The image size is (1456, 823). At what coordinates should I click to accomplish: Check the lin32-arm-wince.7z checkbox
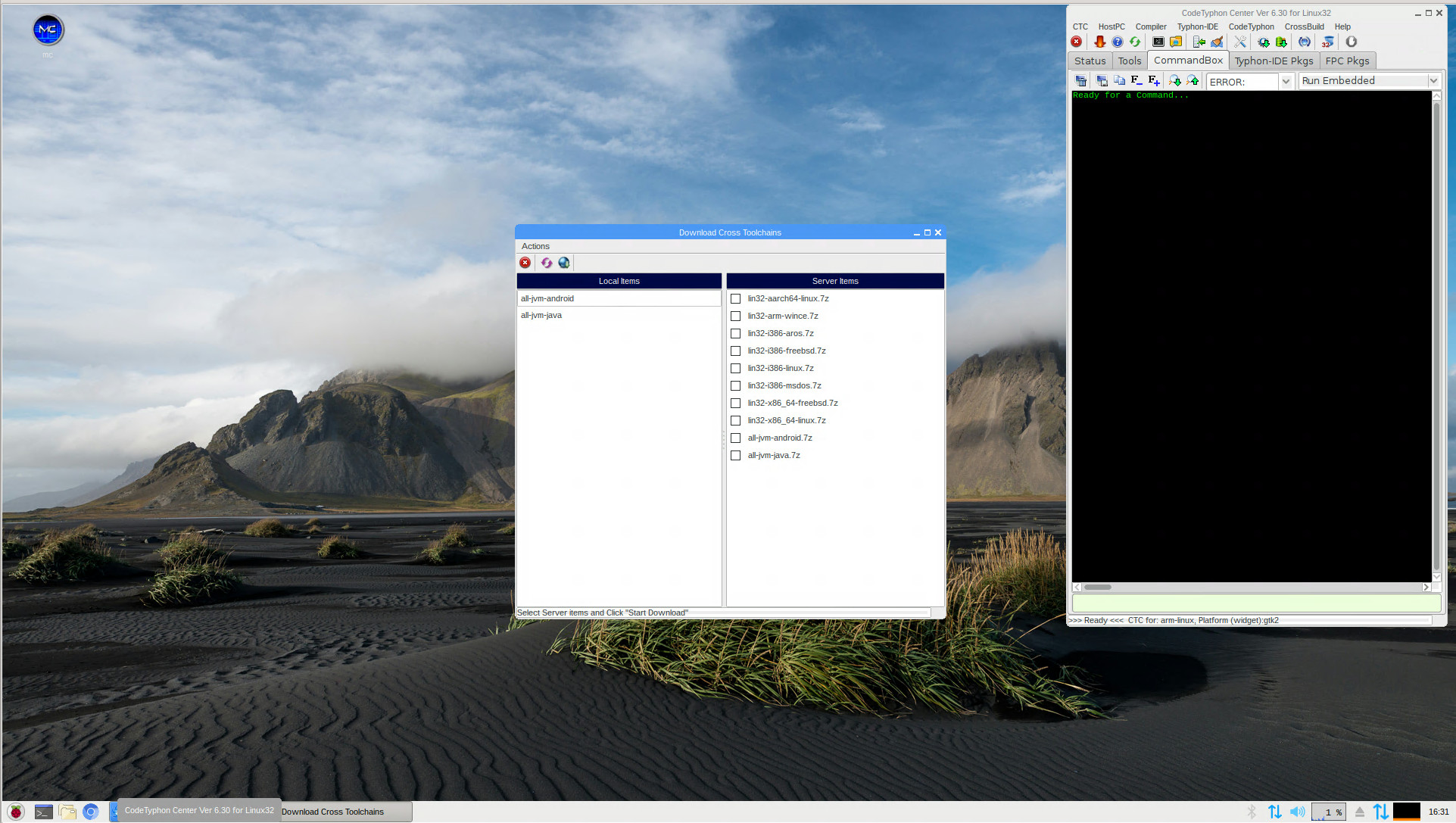735,316
